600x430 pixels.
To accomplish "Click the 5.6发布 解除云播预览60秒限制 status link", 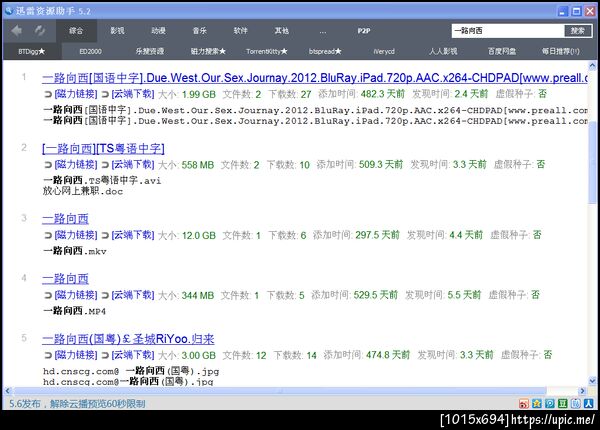I will click(77, 404).
